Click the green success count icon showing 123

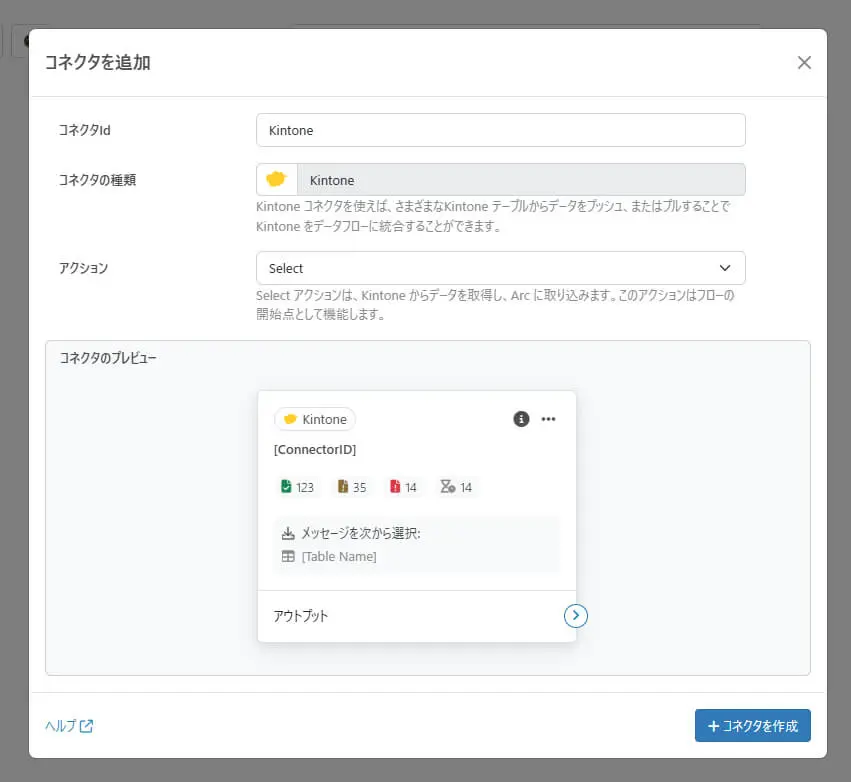pos(288,487)
